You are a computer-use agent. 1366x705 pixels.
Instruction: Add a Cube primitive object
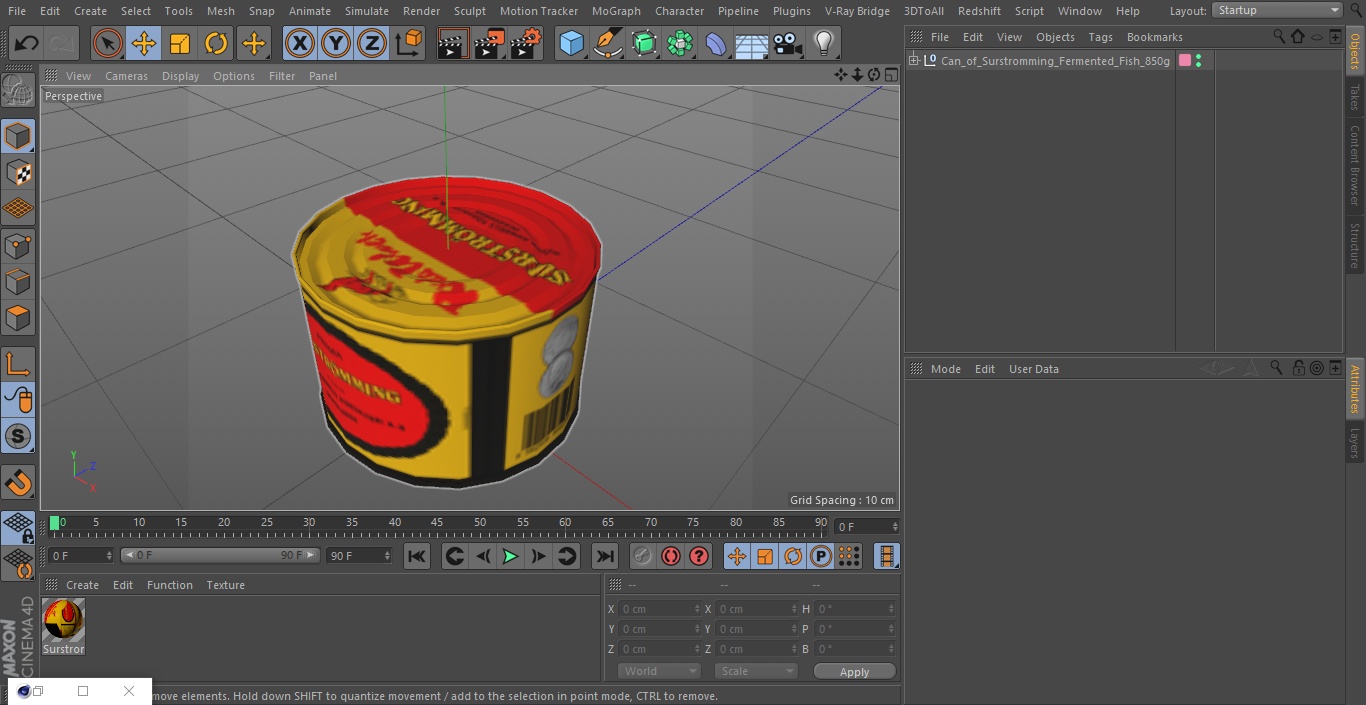571,43
